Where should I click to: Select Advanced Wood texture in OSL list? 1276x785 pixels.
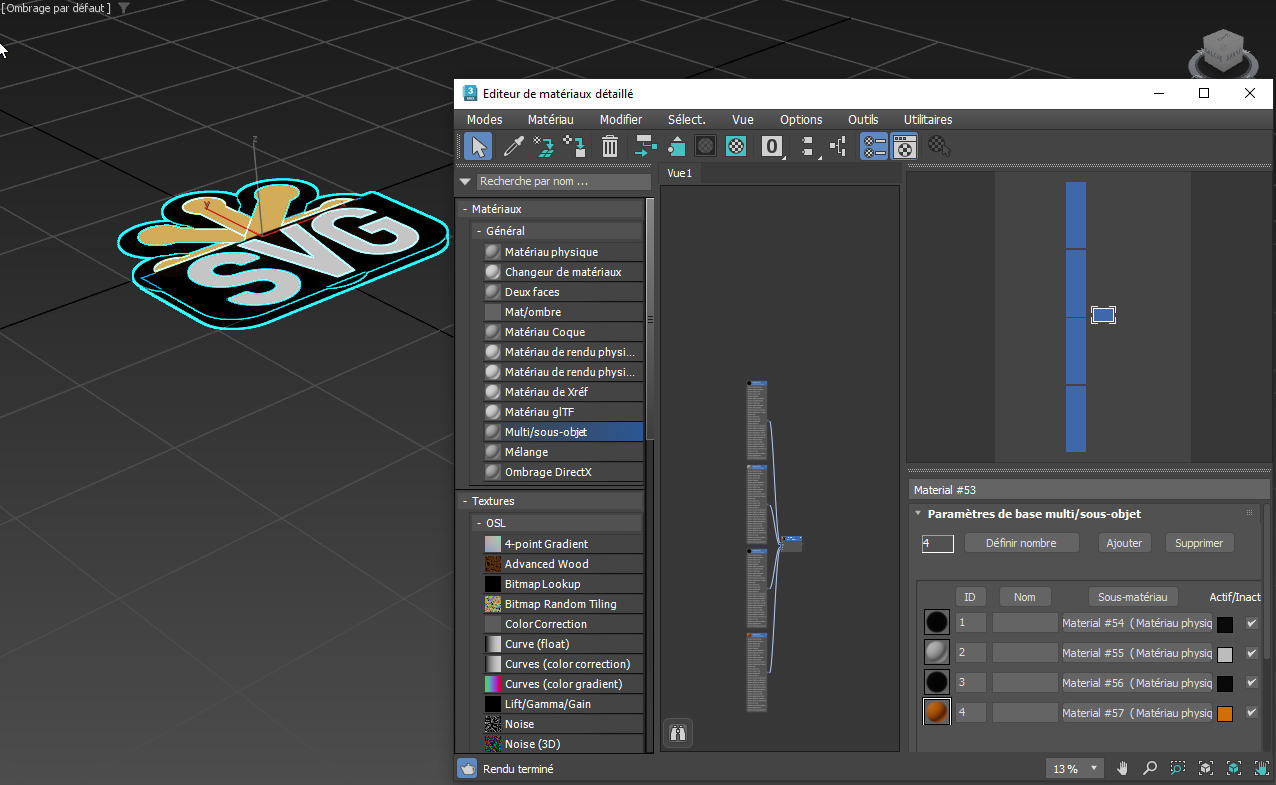(563, 564)
